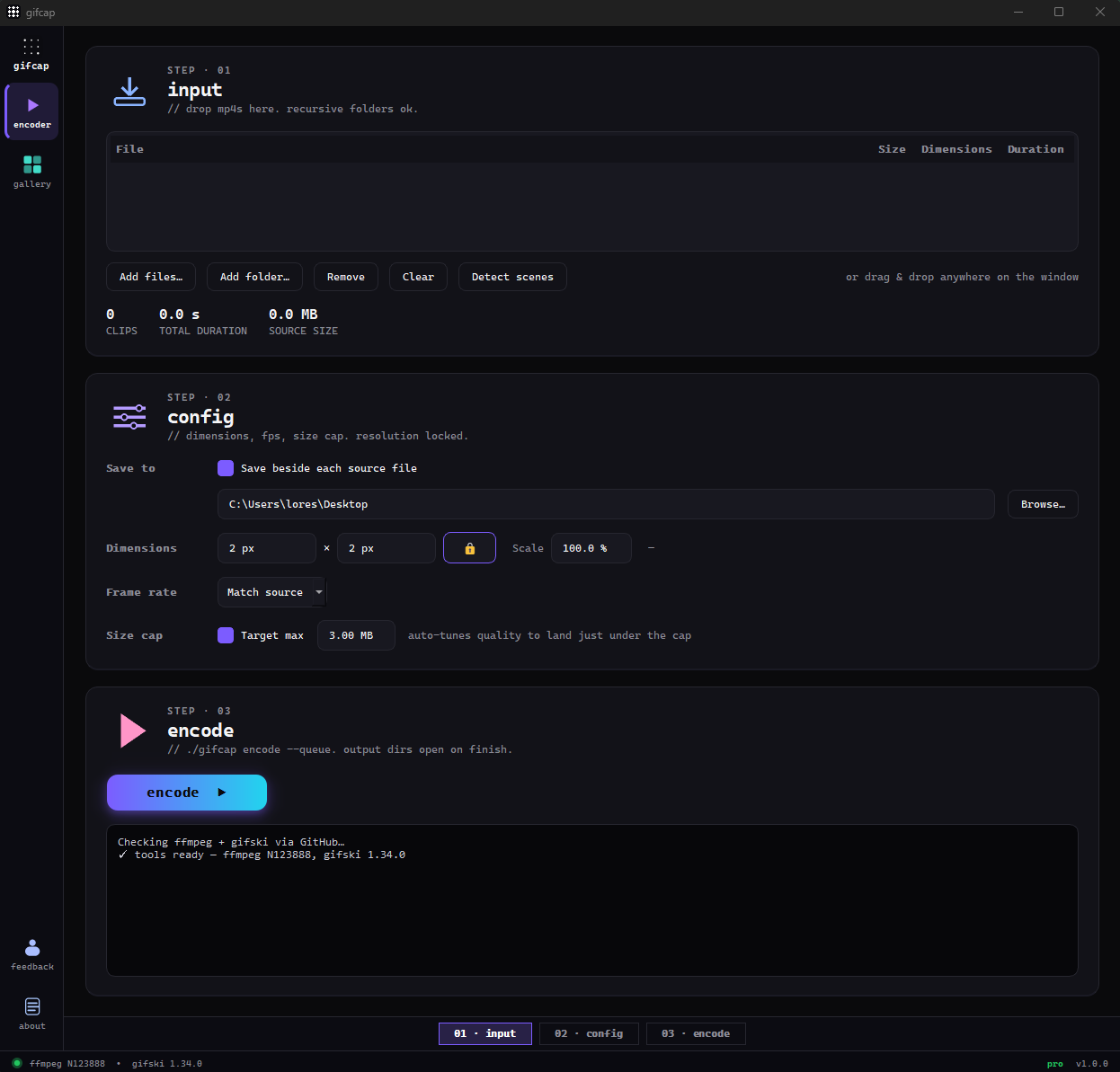
Task: Click the 'ffmpeg N123888' status text
Action: coord(67,1064)
